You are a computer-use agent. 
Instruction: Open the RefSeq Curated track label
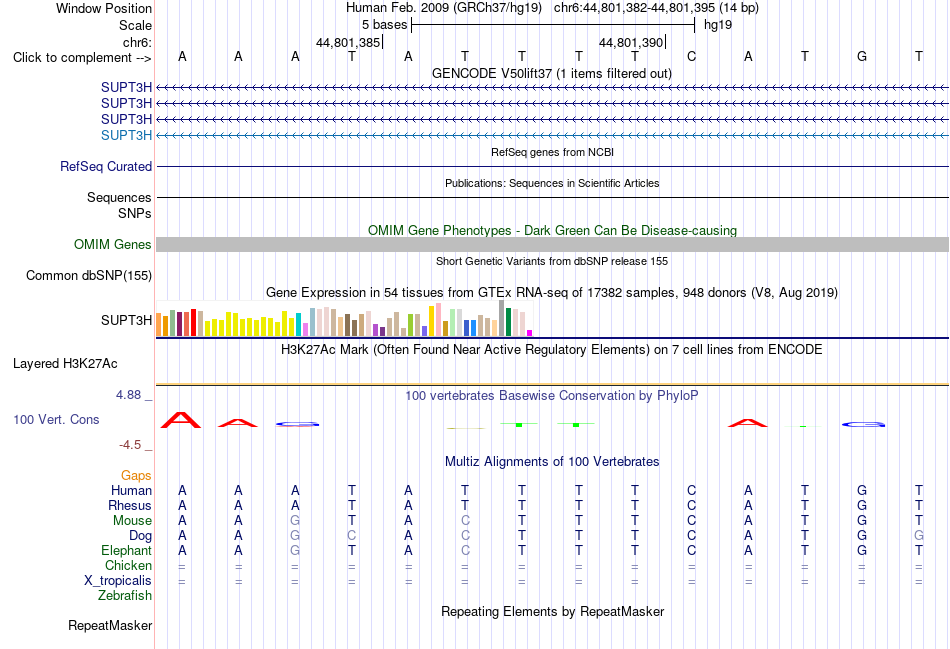pyautogui.click(x=105, y=166)
